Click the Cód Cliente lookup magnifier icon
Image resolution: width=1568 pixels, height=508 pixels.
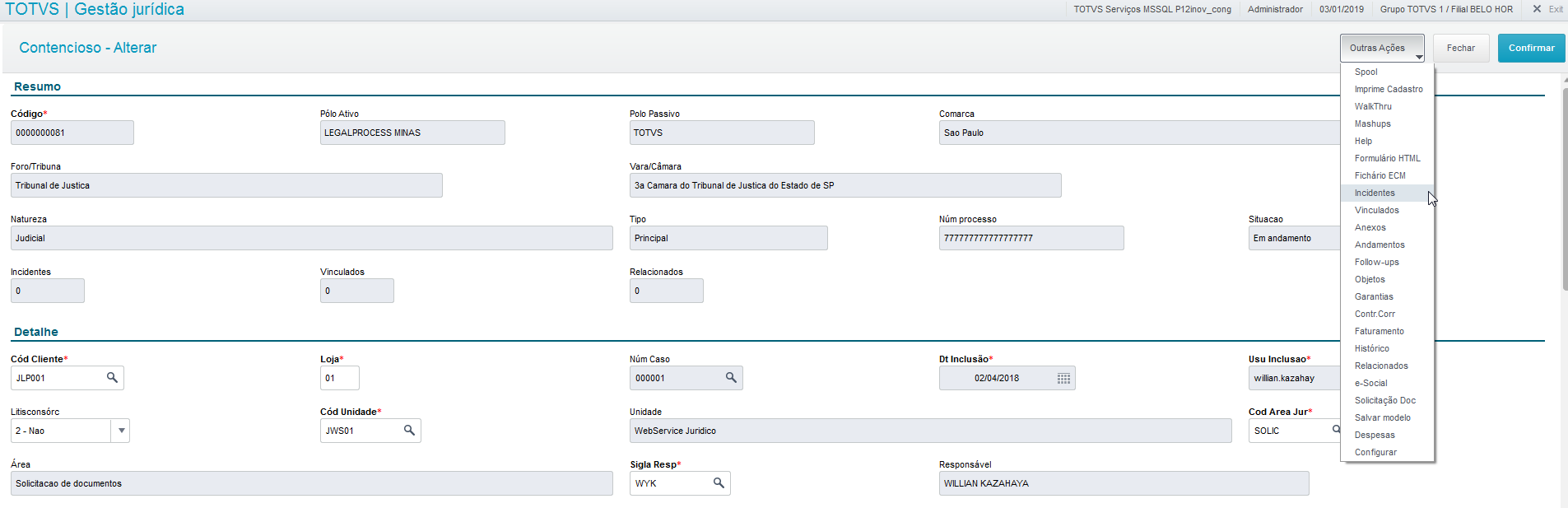click(x=112, y=378)
